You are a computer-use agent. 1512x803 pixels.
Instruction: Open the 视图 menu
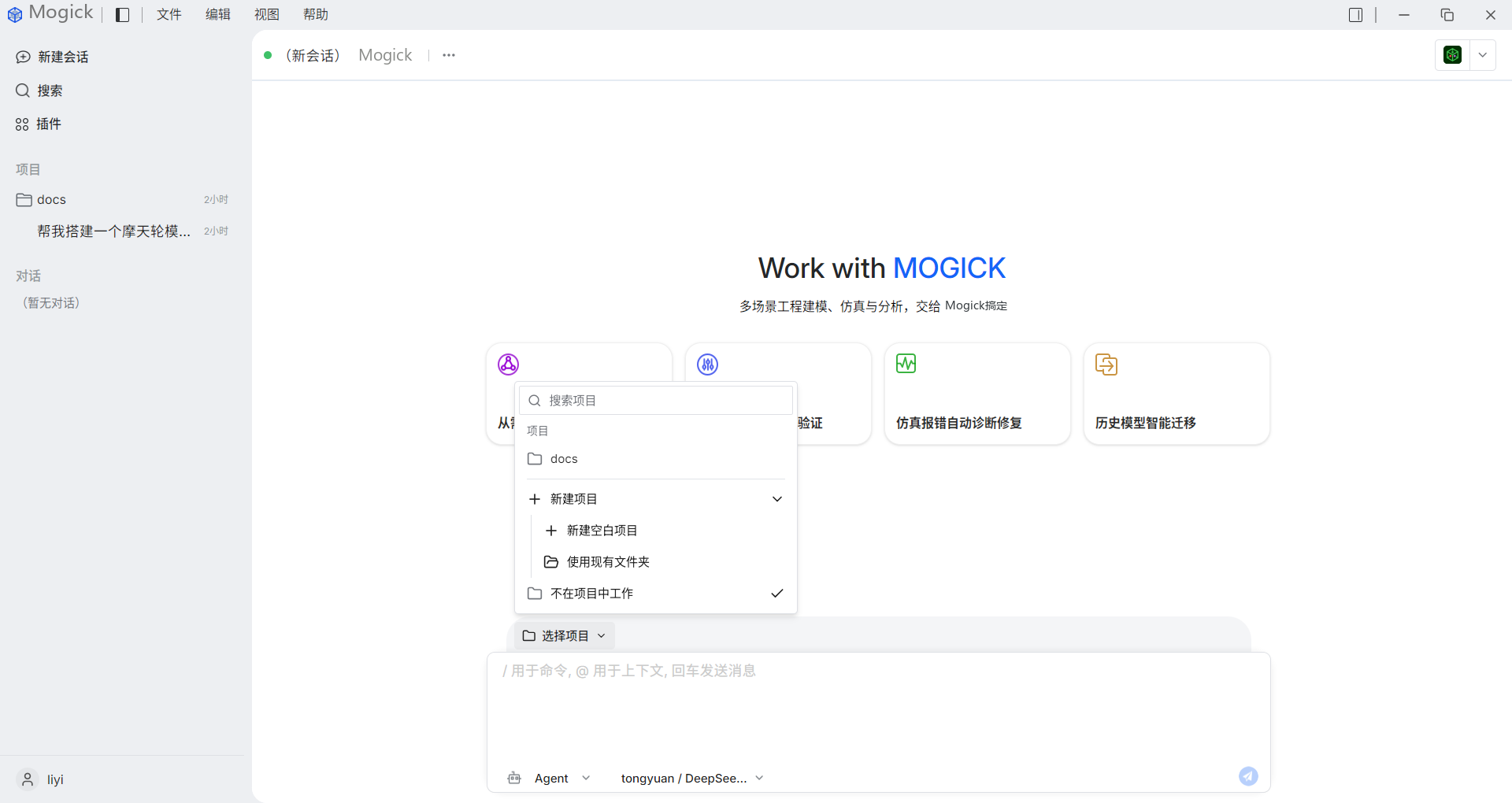[267, 14]
